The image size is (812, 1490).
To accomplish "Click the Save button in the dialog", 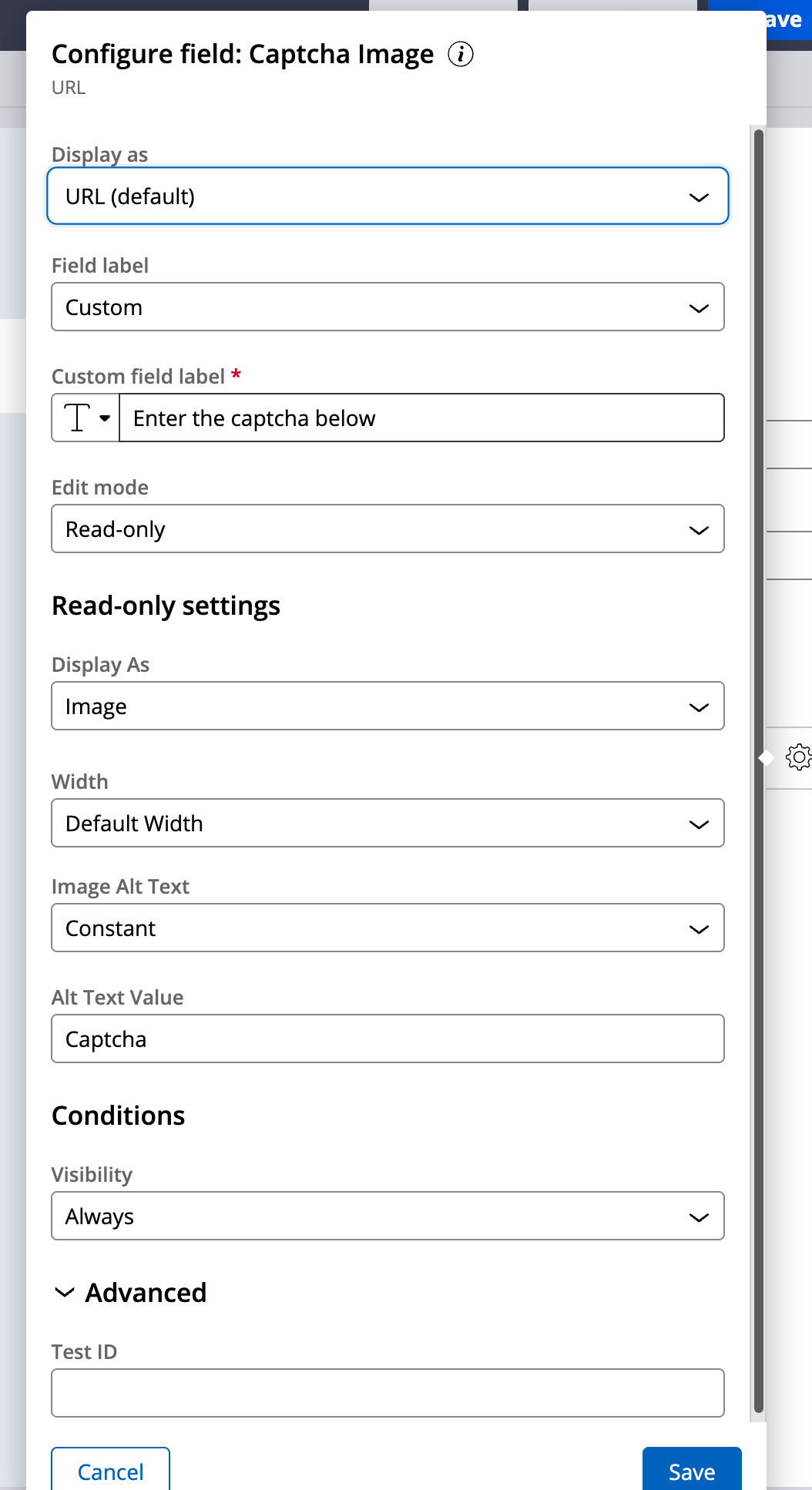I will coord(690,1471).
